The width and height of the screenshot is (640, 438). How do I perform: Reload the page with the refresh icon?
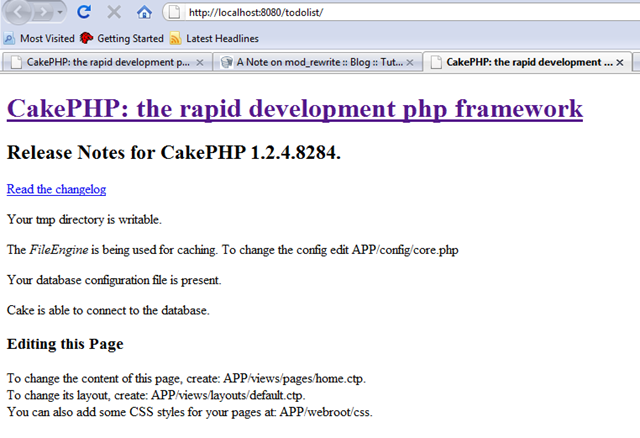tap(84, 12)
